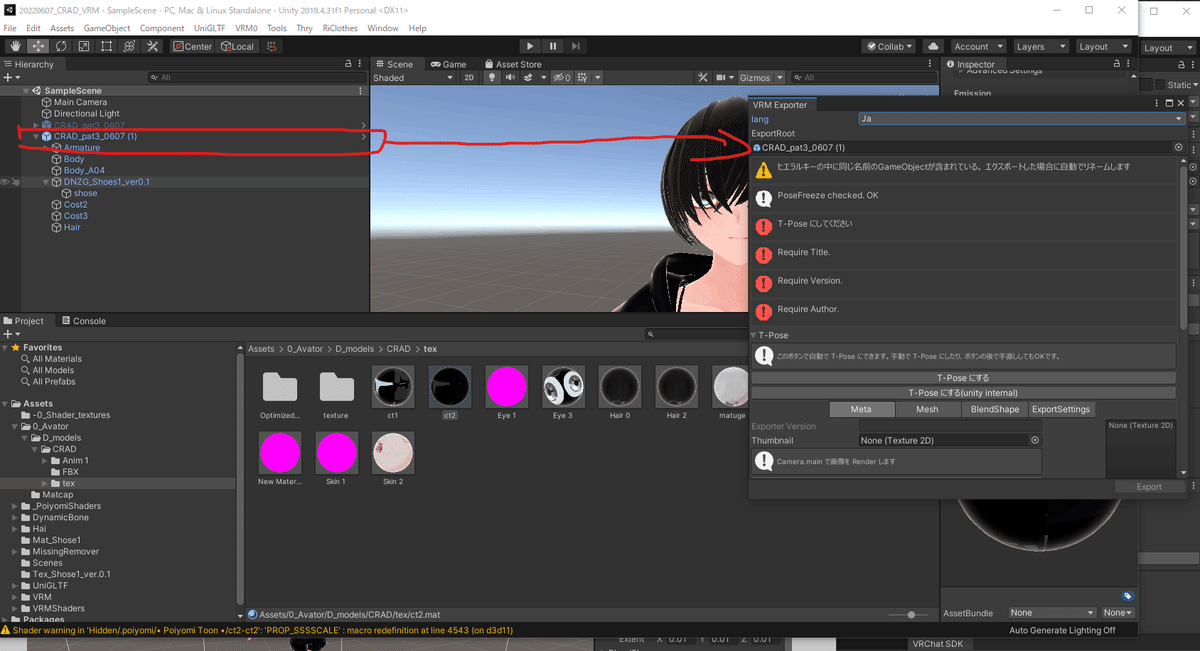Screen dimensions: 1200x651
Task: Select the combined Transform tool
Action: [x=130, y=46]
